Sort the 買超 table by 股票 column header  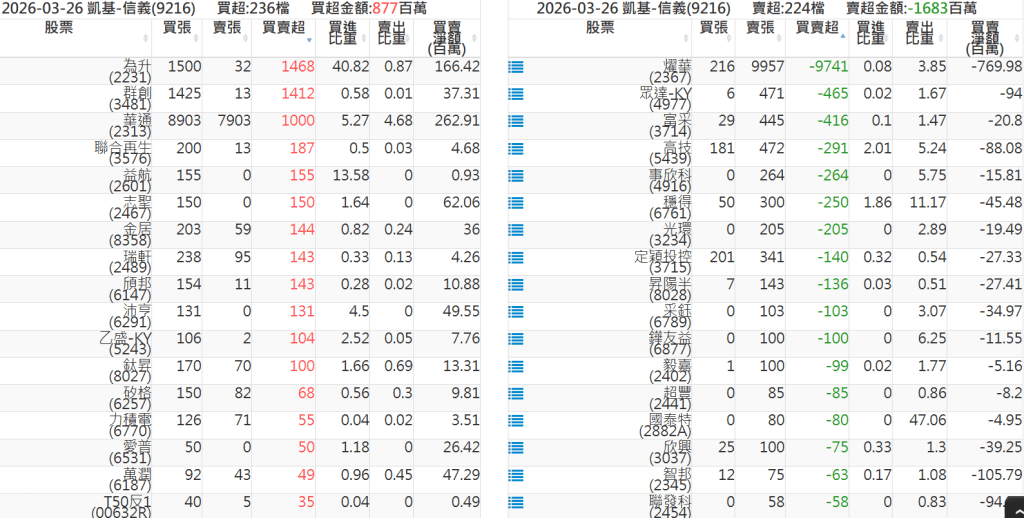(60, 28)
